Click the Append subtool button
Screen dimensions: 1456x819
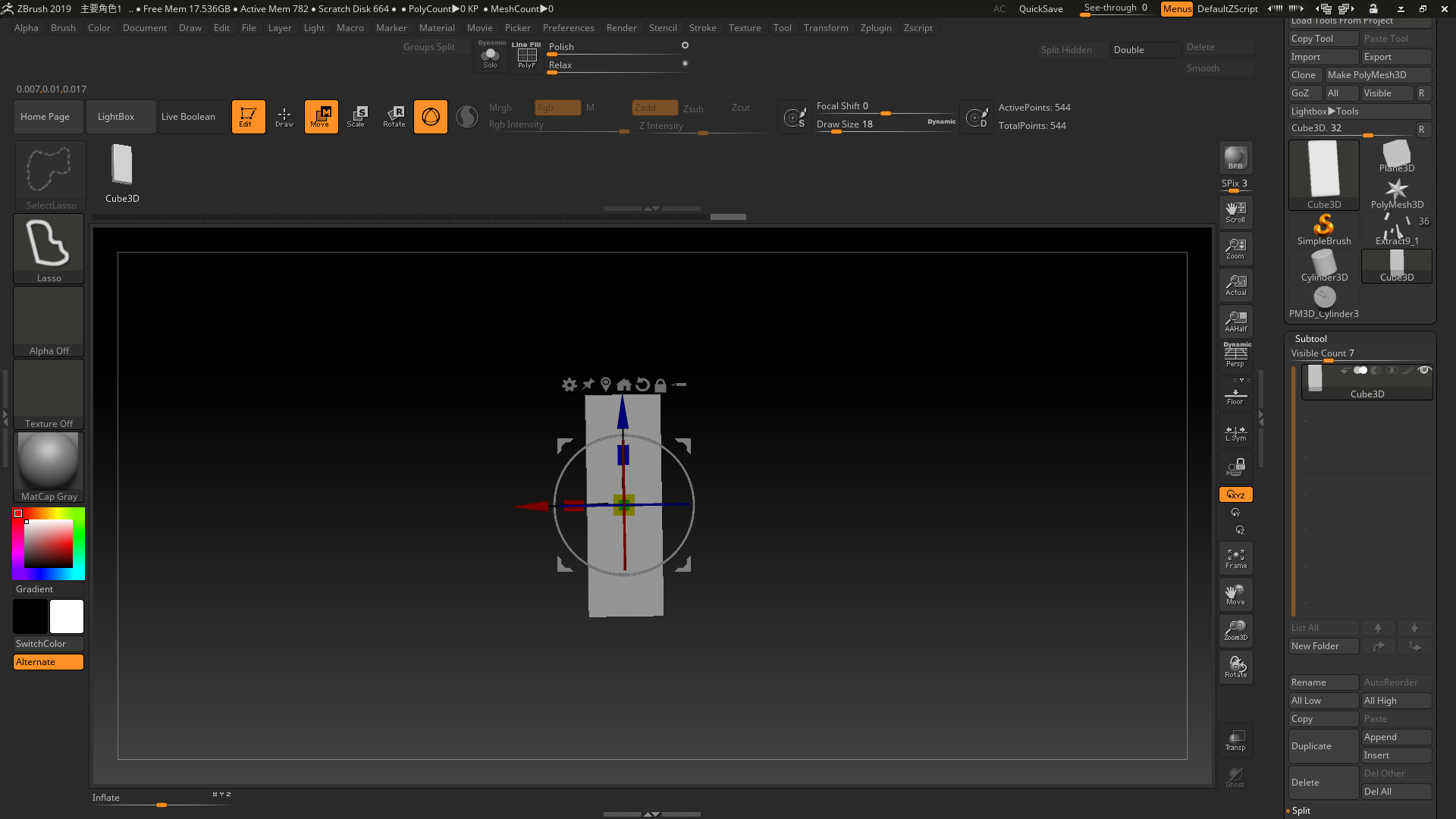[x=1397, y=737]
